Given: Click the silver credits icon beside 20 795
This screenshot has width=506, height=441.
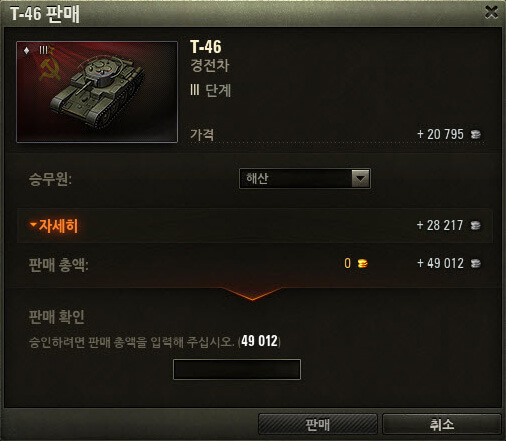Looking at the screenshot, I should click(476, 134).
